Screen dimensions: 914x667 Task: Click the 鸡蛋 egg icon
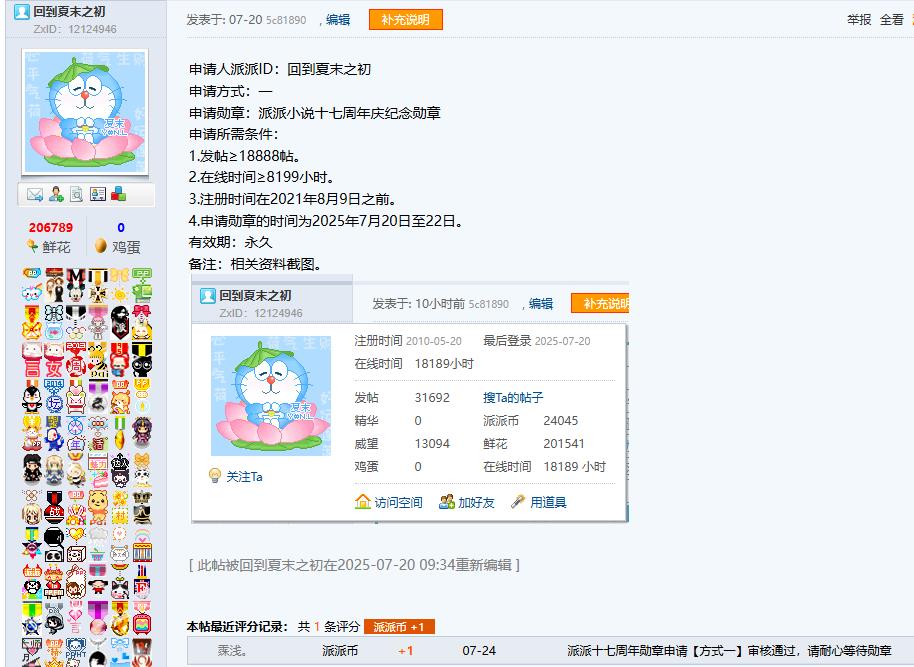(x=101, y=246)
